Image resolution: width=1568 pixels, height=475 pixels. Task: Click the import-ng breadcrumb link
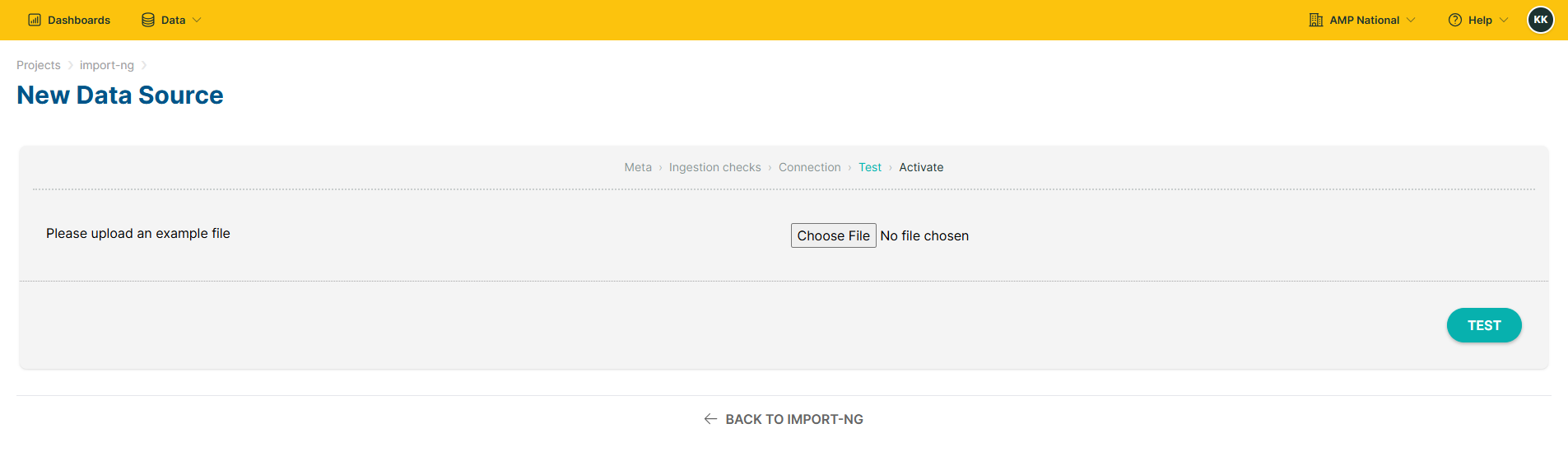[107, 65]
